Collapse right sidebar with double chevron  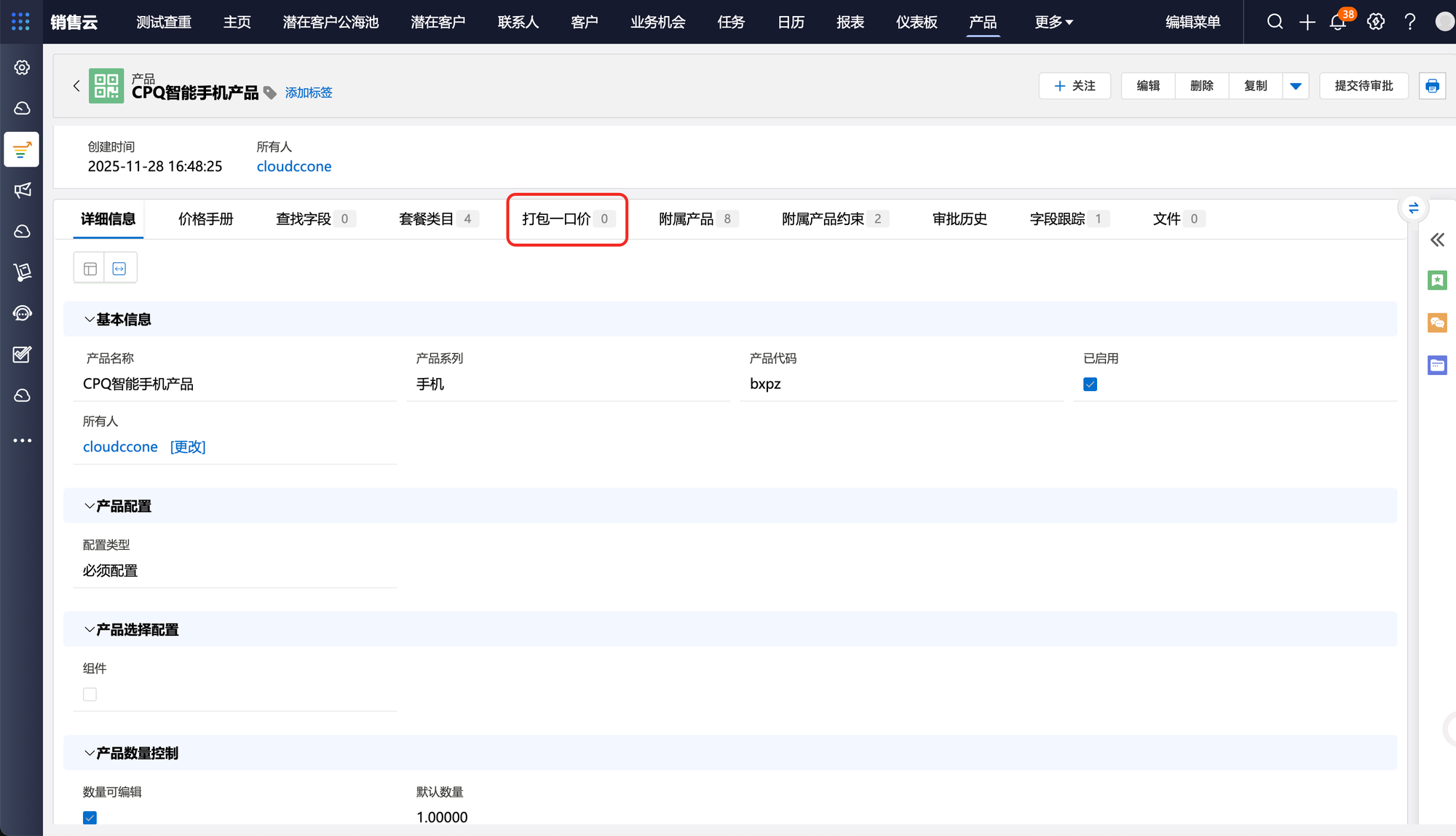[1437, 240]
